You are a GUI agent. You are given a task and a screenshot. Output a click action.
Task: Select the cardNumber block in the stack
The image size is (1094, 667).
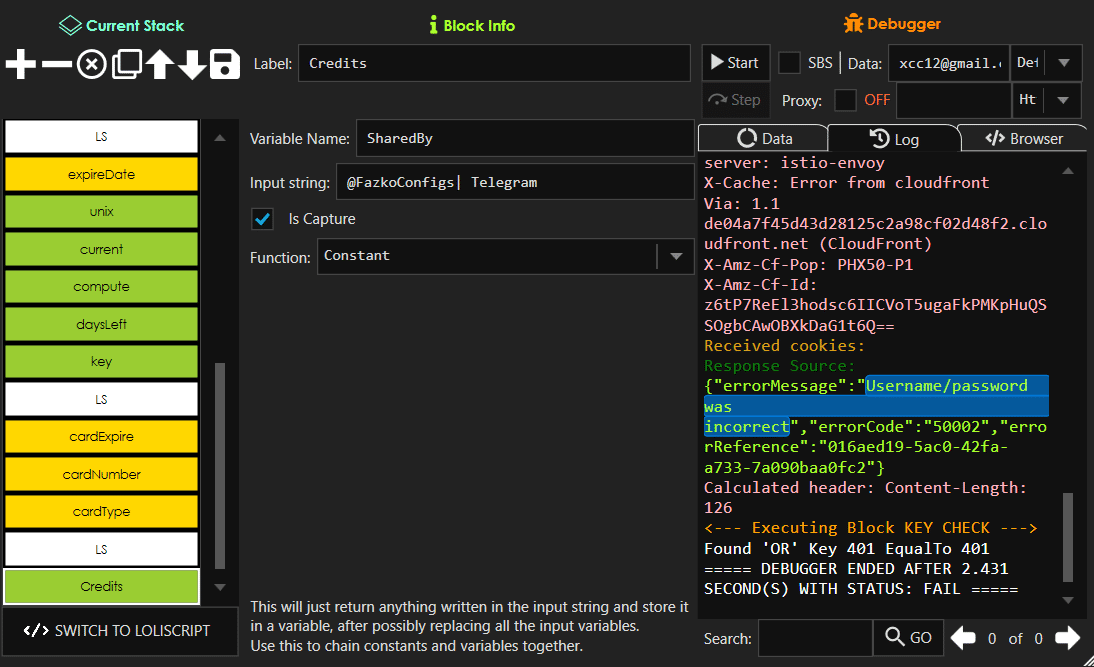click(x=101, y=474)
